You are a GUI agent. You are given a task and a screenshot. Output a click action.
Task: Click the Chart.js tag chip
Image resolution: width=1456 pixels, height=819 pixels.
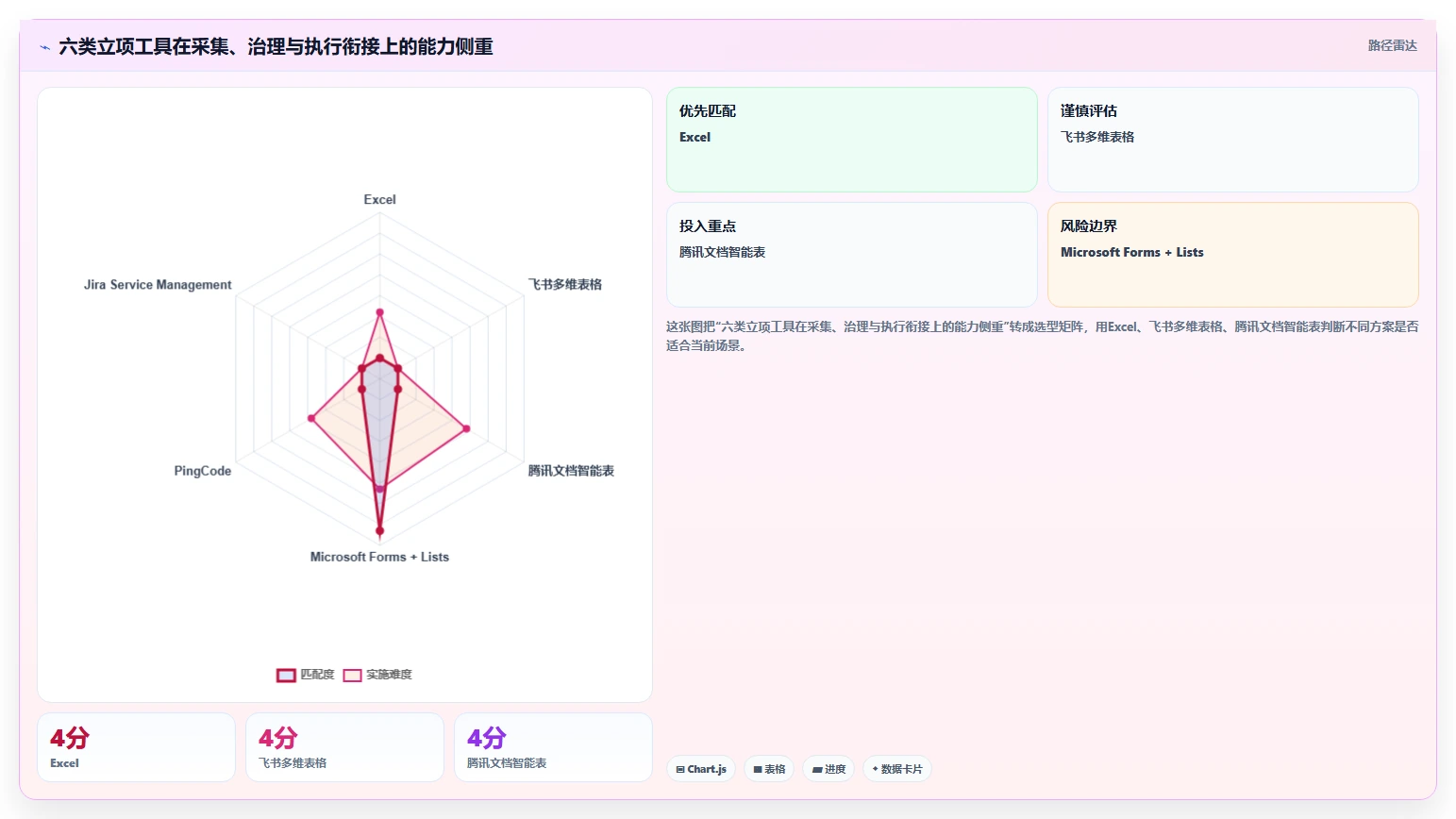pyautogui.click(x=701, y=769)
